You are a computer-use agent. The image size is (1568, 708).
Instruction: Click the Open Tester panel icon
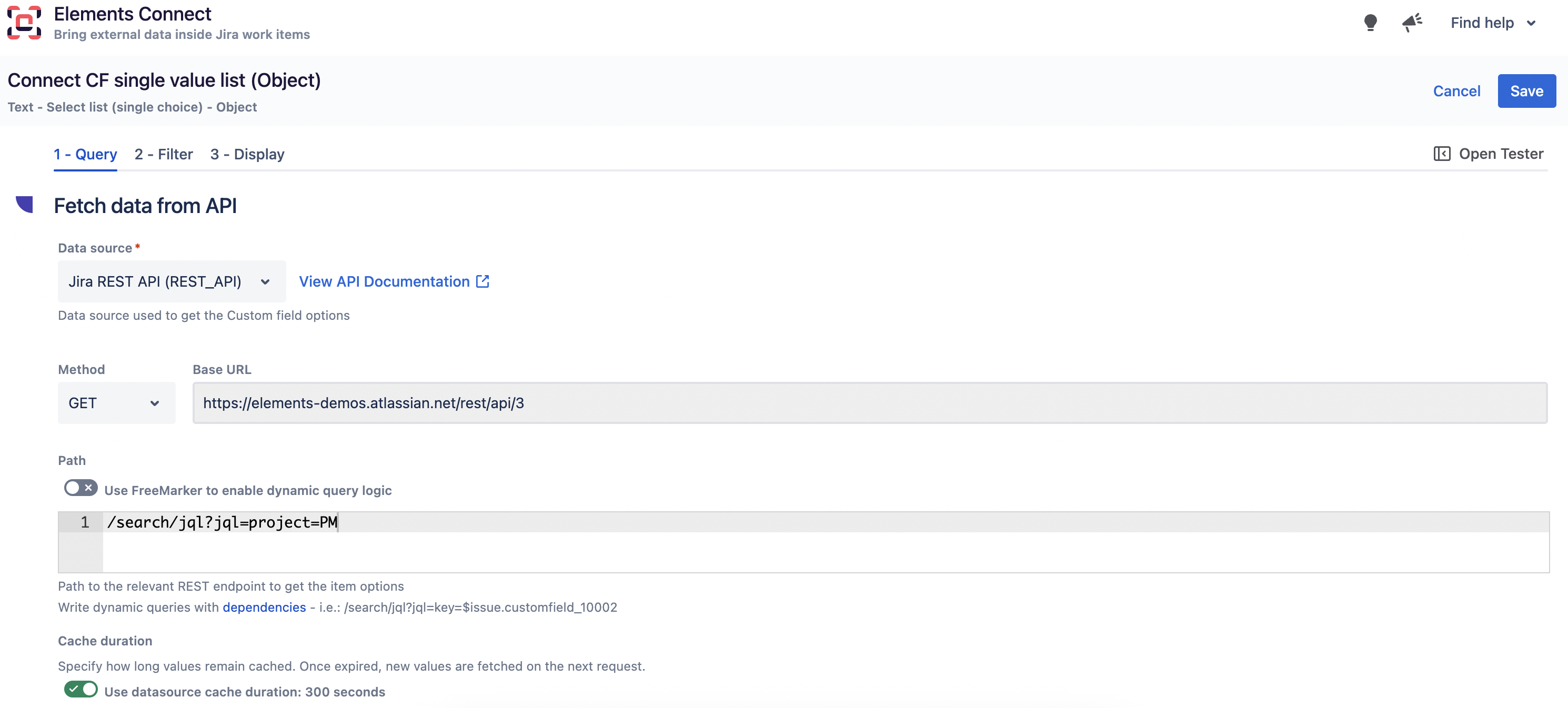[1441, 154]
